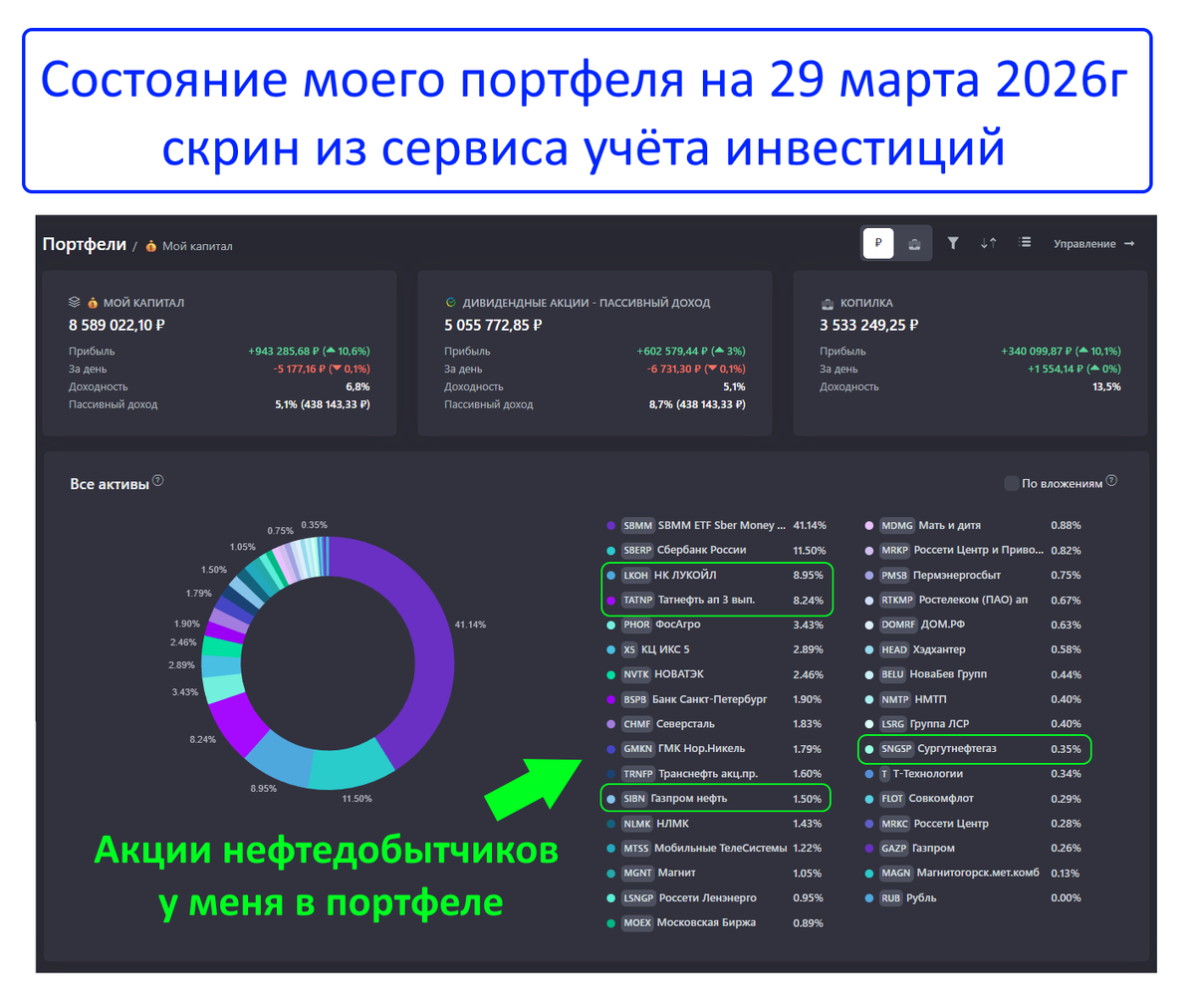Click value 3 533 249,25 ₽
1195x1008 pixels.
tap(869, 325)
